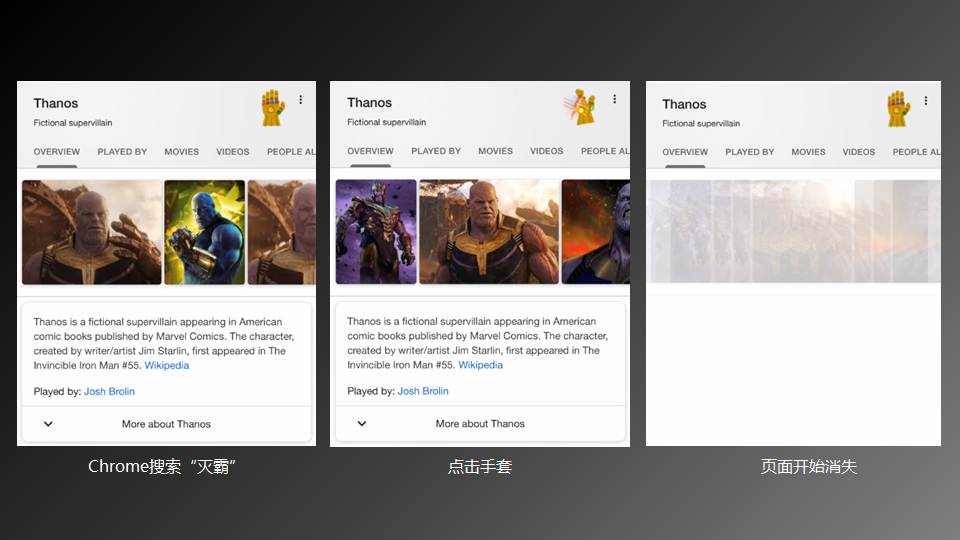The image size is (960, 540).
Task: Click the 'Played by:' label in the left panel
Action: click(x=58, y=391)
